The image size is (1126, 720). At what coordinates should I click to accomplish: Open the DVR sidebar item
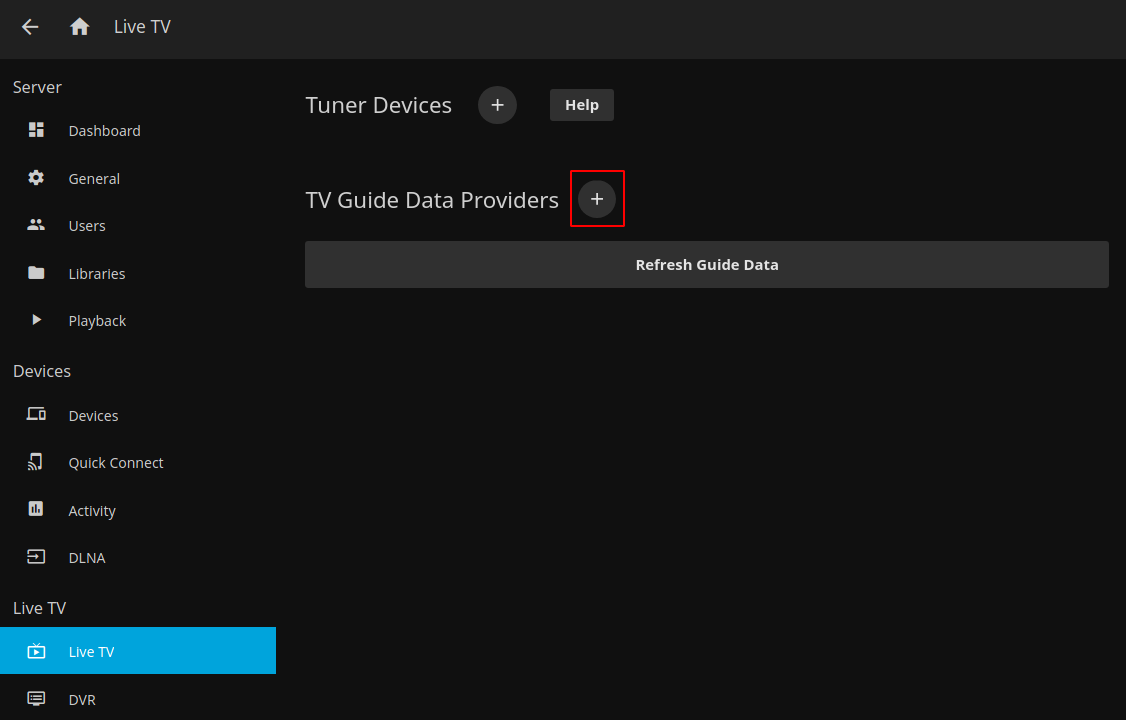click(82, 699)
